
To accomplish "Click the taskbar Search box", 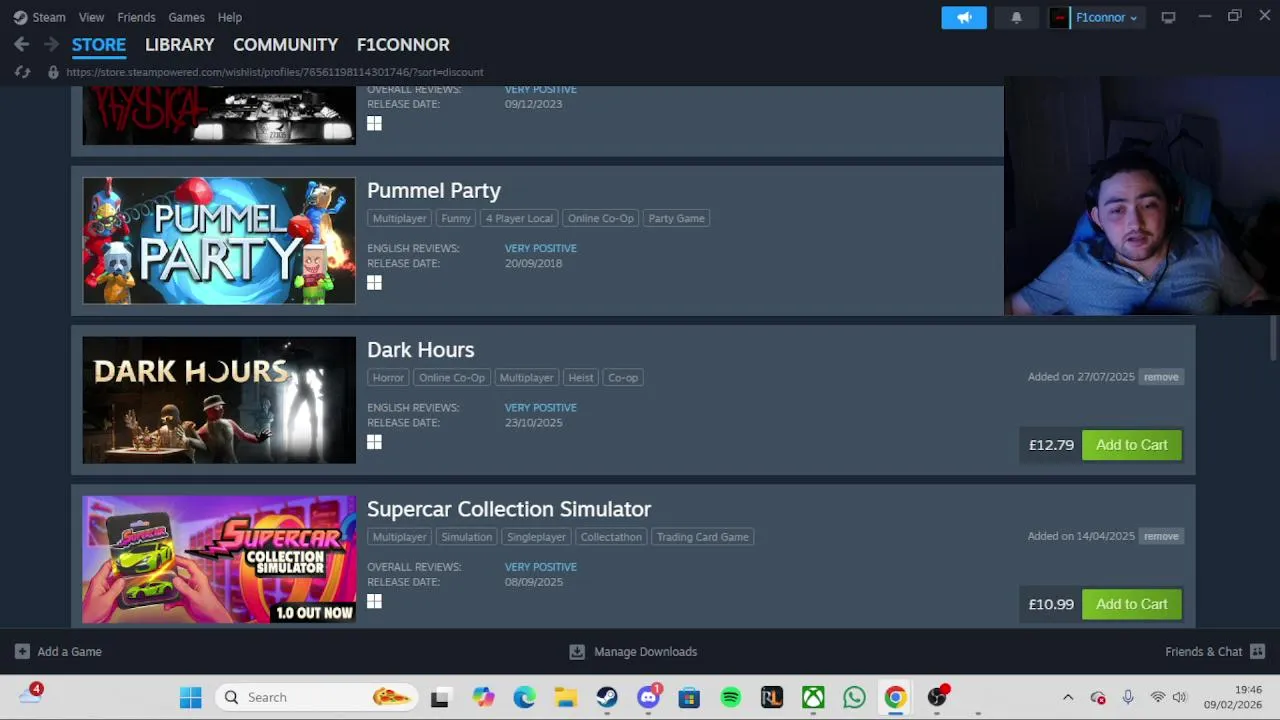I will tap(316, 697).
